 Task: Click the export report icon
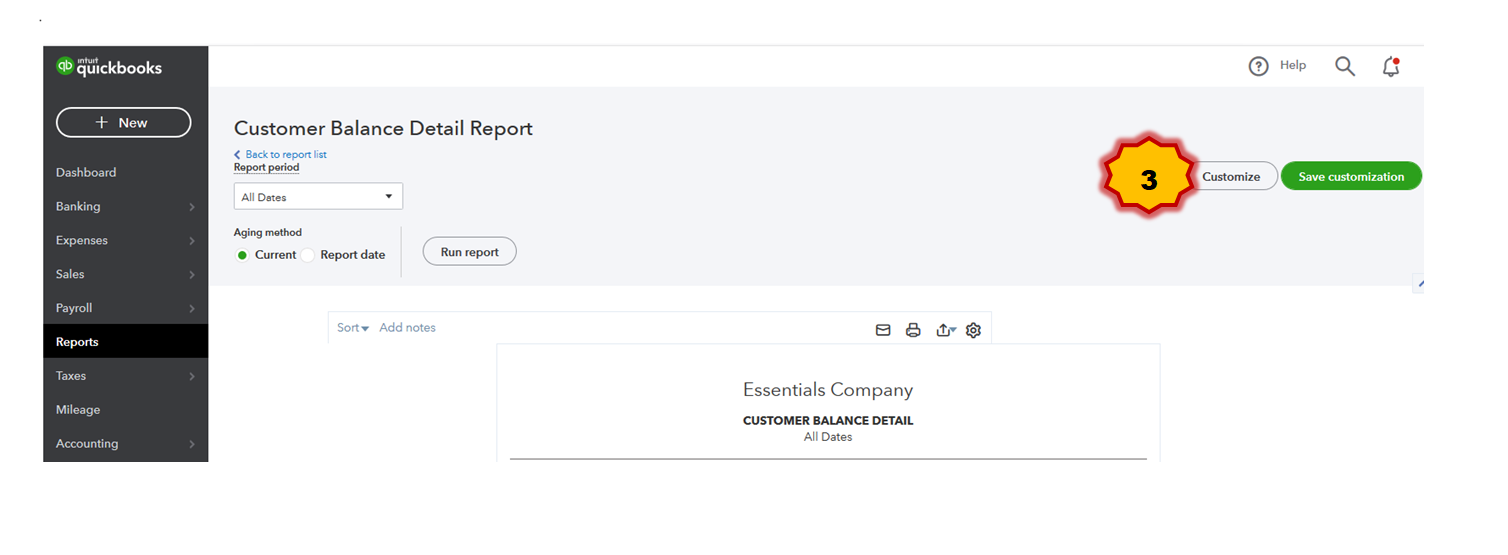(945, 330)
